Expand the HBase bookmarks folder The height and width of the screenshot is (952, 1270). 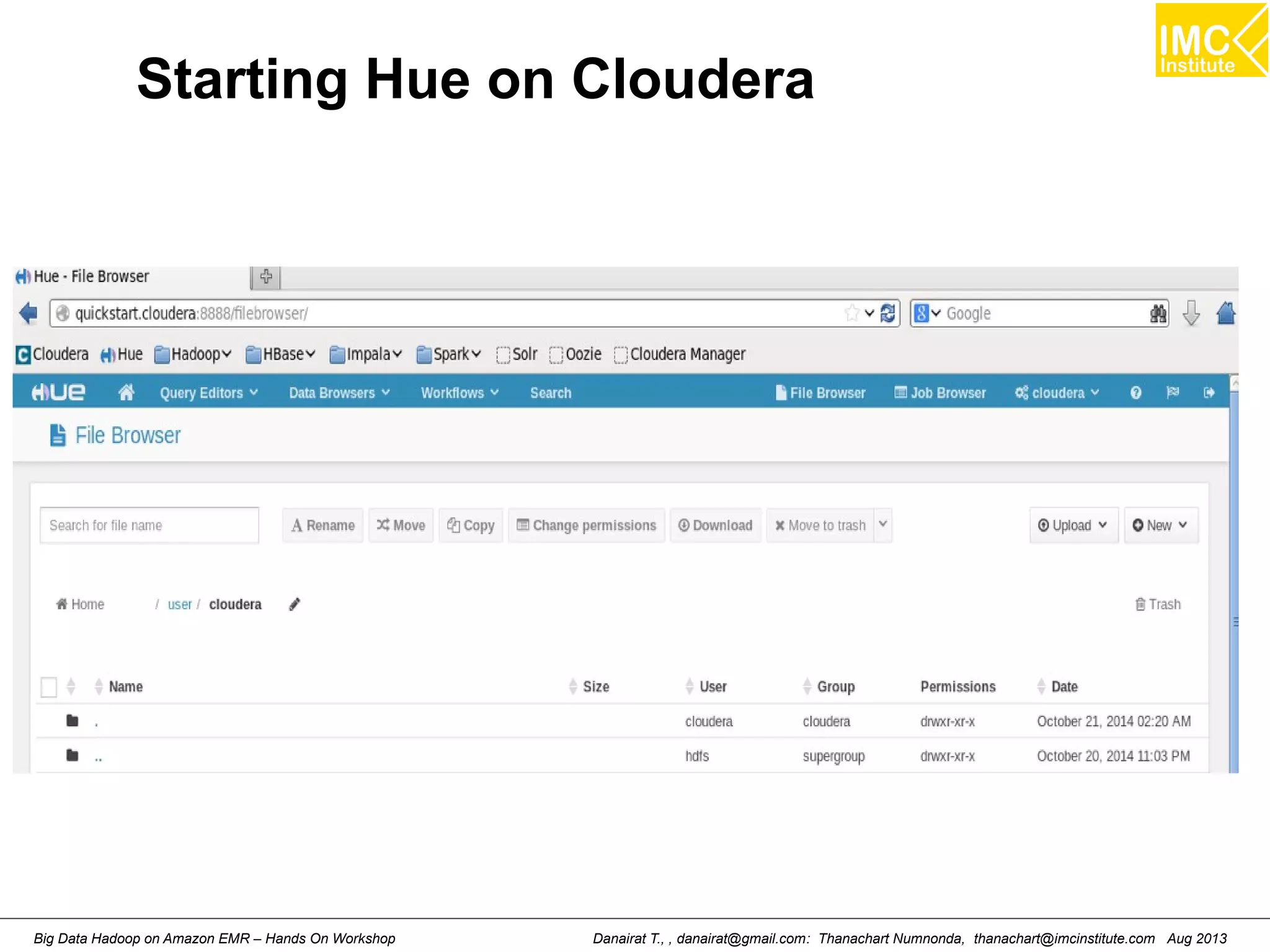tap(281, 355)
